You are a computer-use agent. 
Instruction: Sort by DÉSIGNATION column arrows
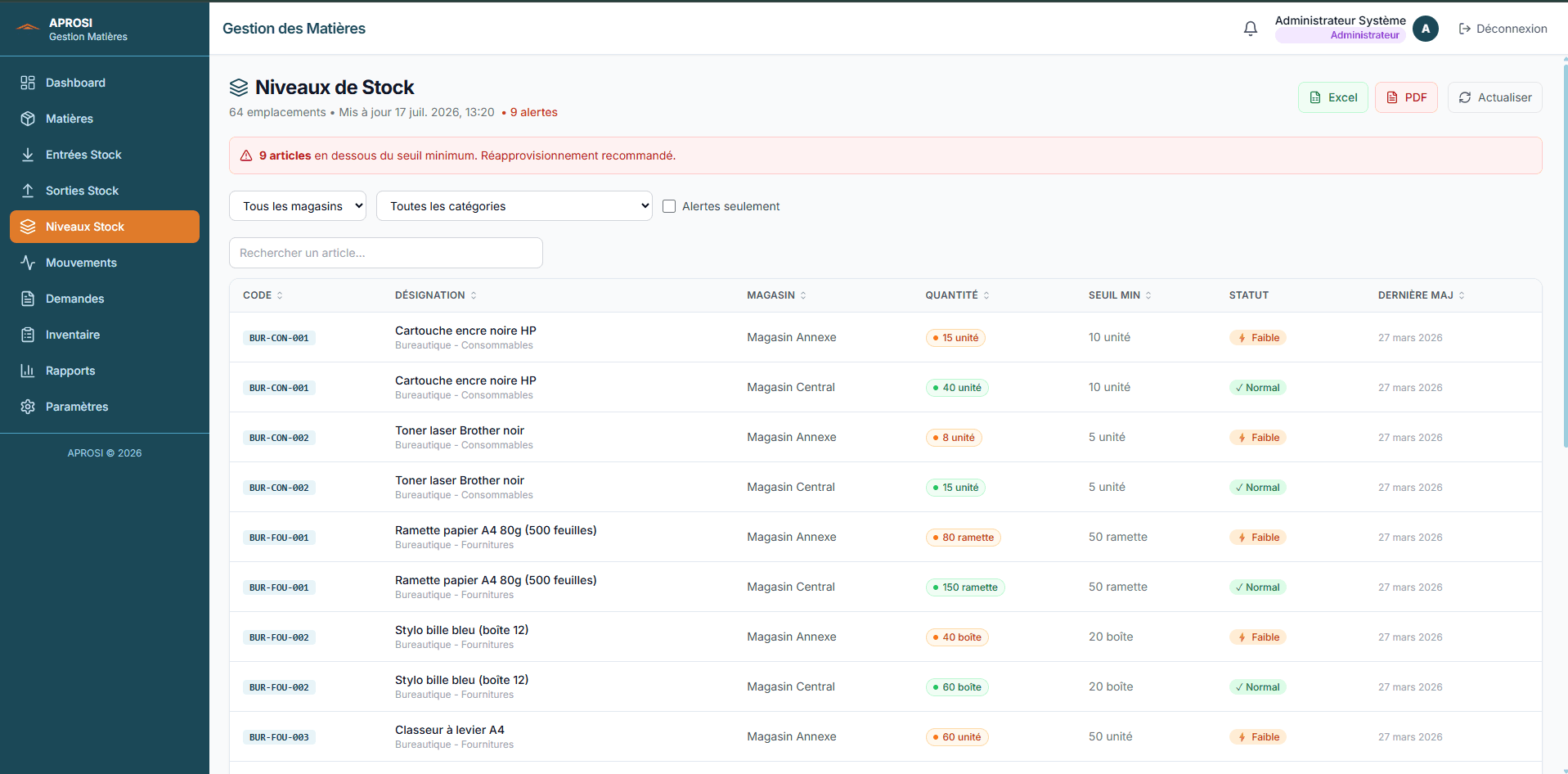click(x=474, y=295)
